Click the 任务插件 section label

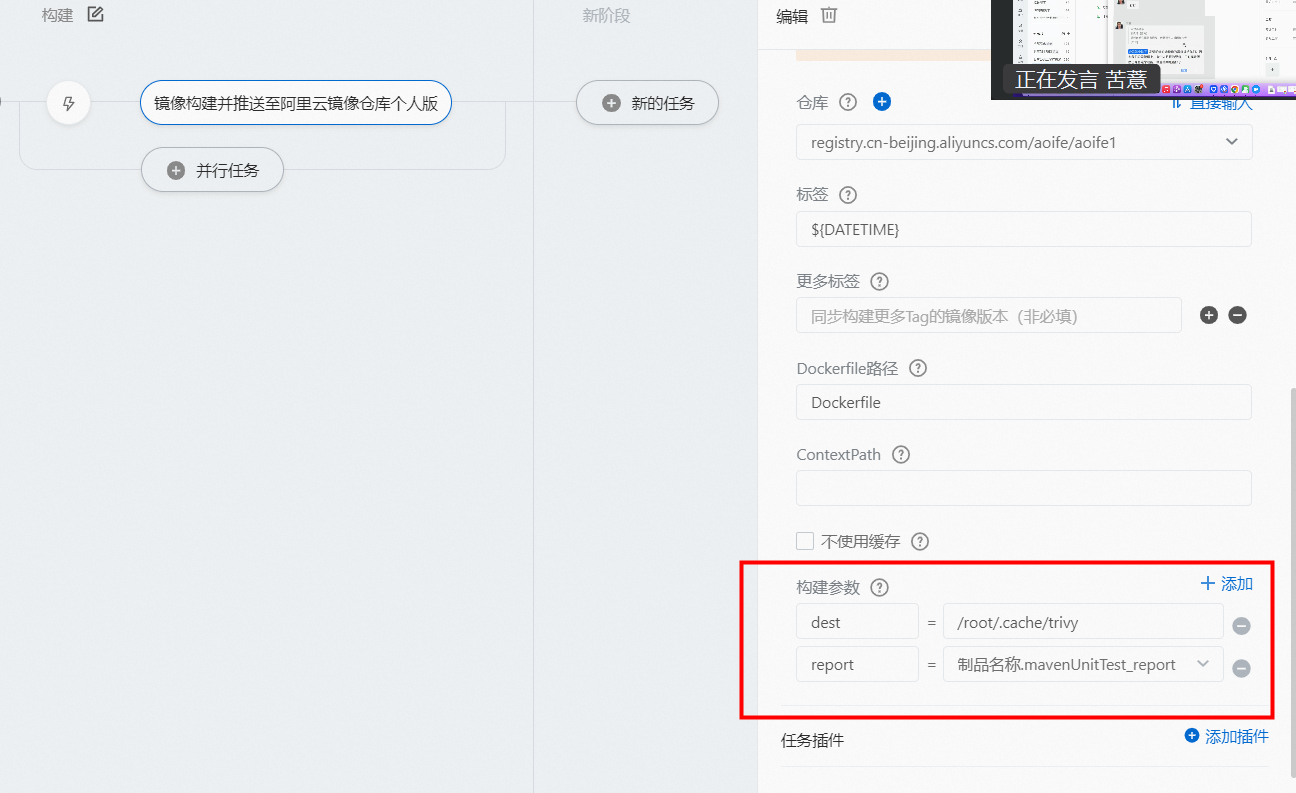pyautogui.click(x=812, y=741)
